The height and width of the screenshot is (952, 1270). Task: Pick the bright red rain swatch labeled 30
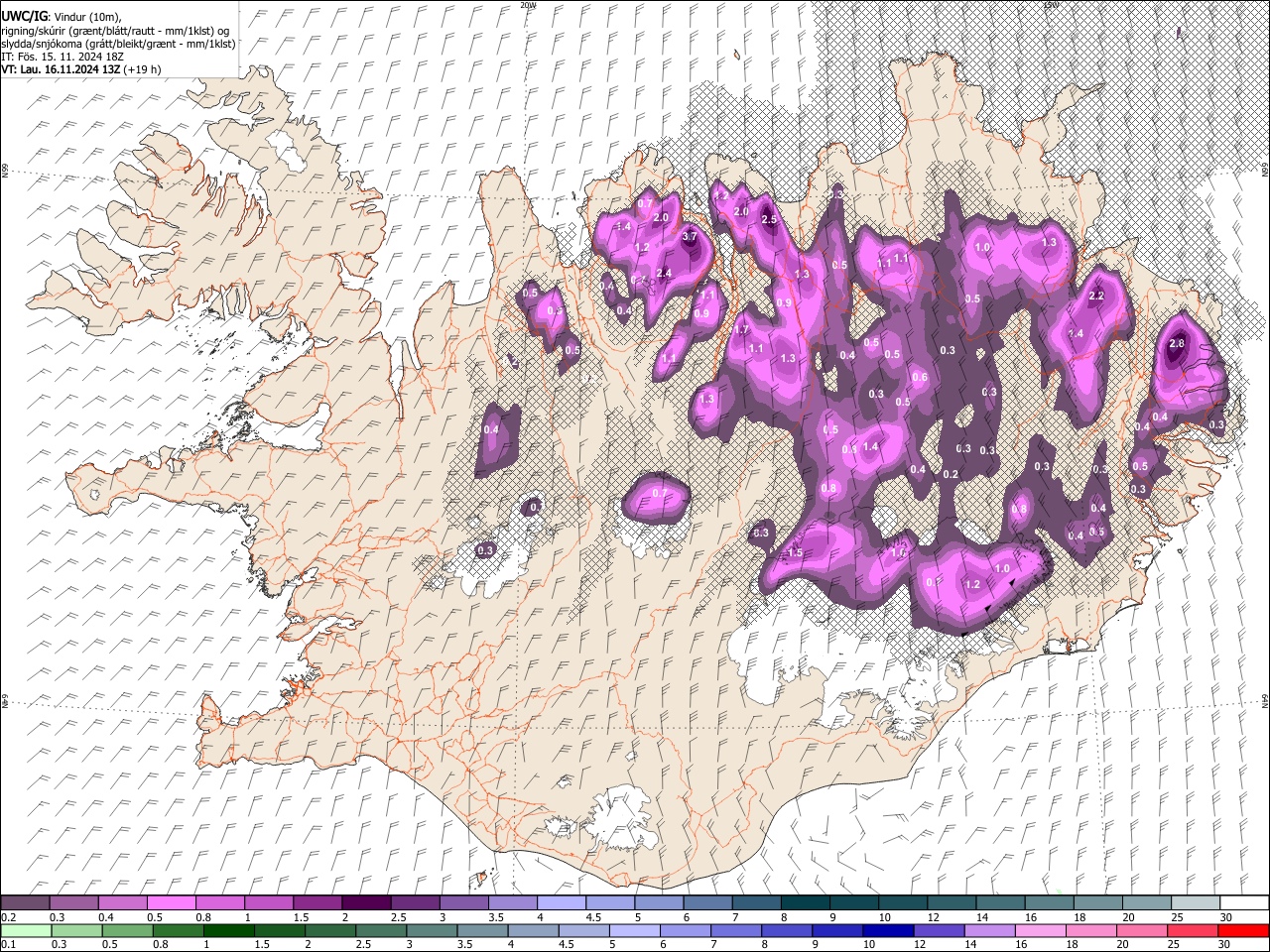[1242, 931]
